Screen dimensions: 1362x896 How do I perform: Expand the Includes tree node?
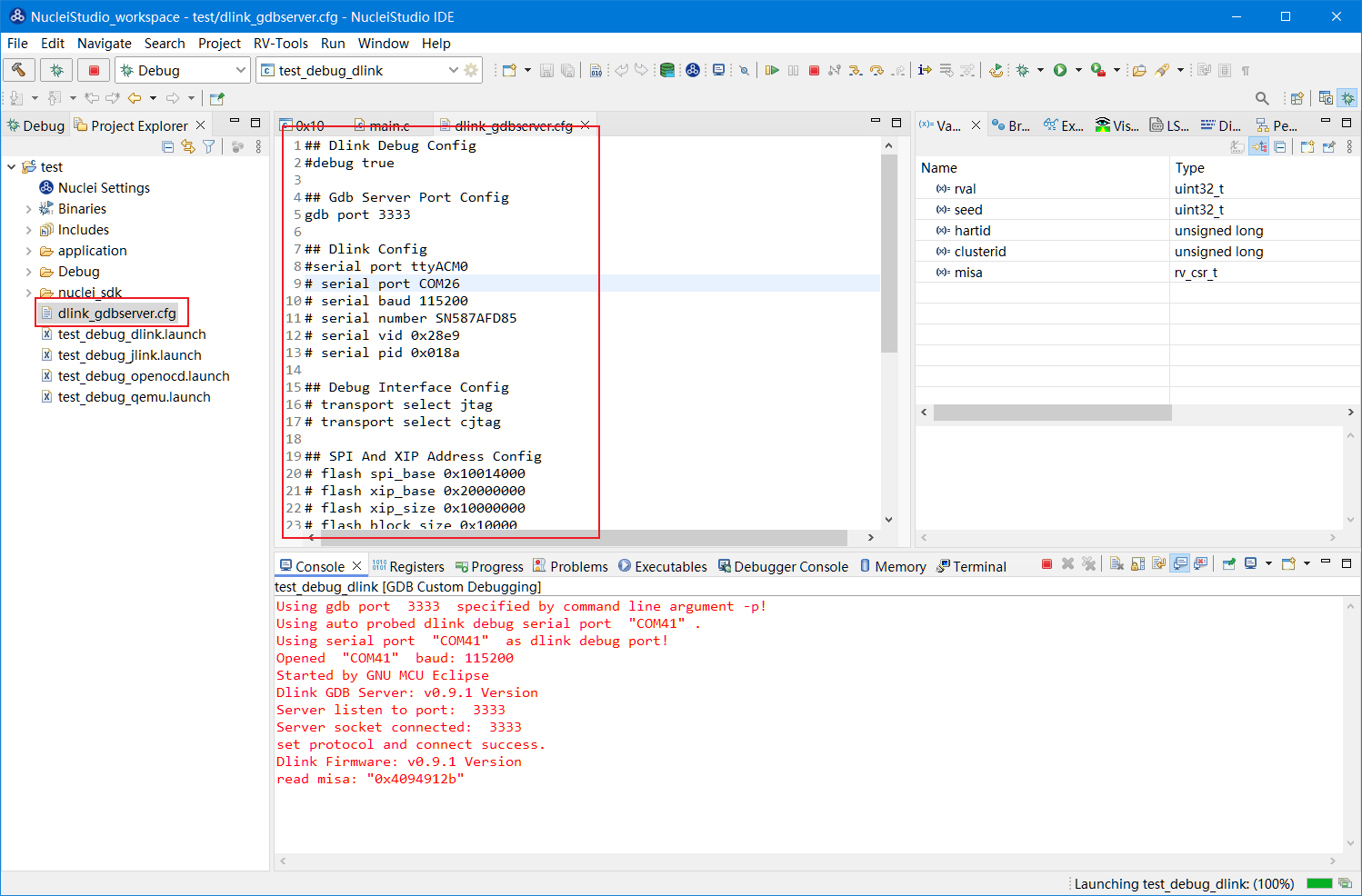point(28,230)
